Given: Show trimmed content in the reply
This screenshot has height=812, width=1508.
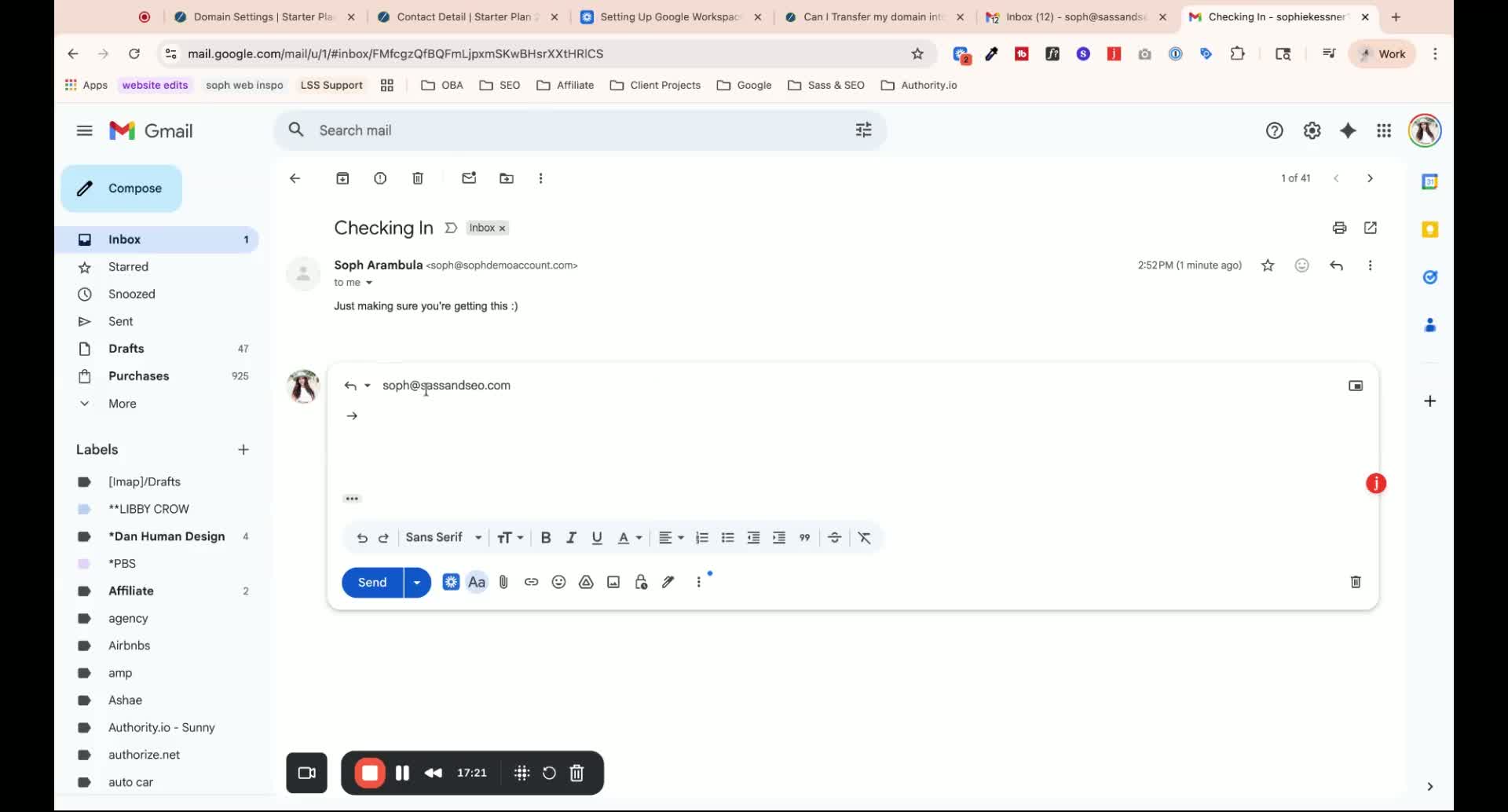Looking at the screenshot, I should (352, 499).
